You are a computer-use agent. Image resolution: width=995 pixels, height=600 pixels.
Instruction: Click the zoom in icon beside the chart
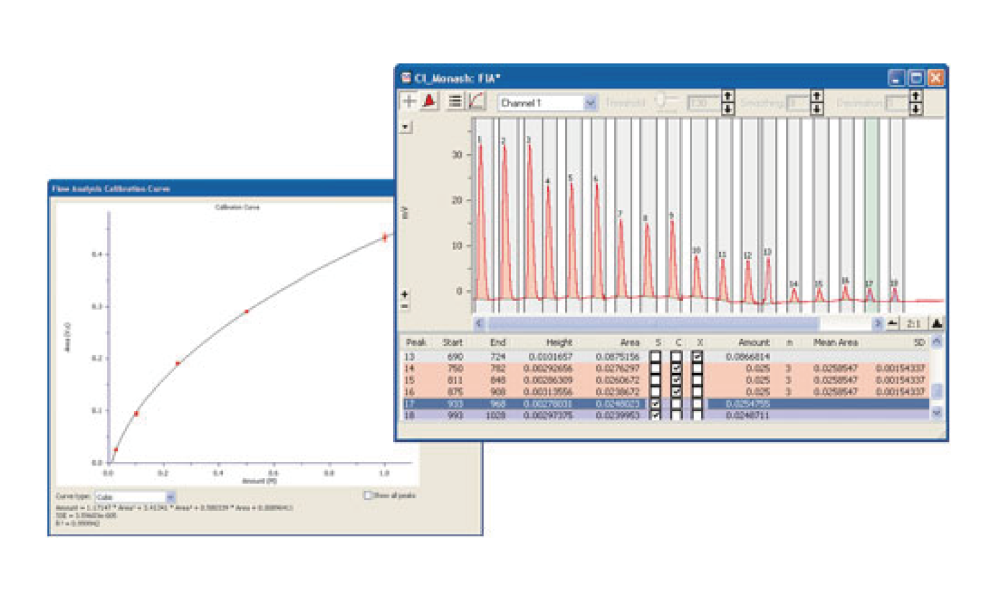[x=405, y=293]
